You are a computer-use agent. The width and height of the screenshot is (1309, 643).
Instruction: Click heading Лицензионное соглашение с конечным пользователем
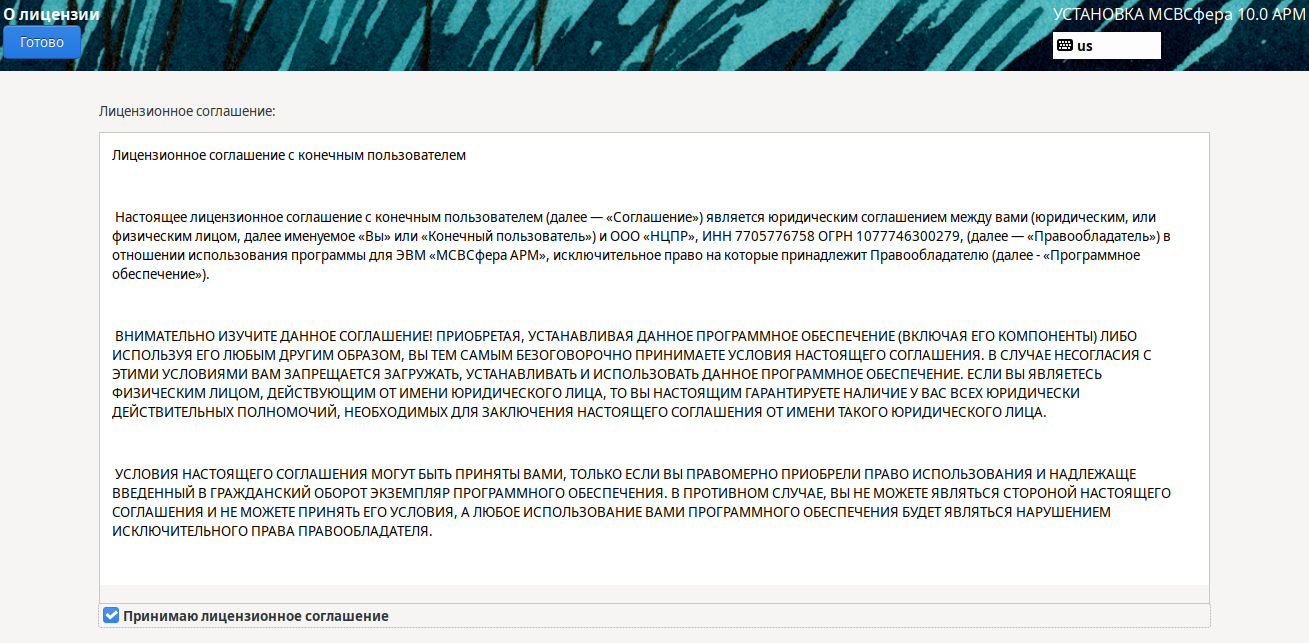click(289, 155)
